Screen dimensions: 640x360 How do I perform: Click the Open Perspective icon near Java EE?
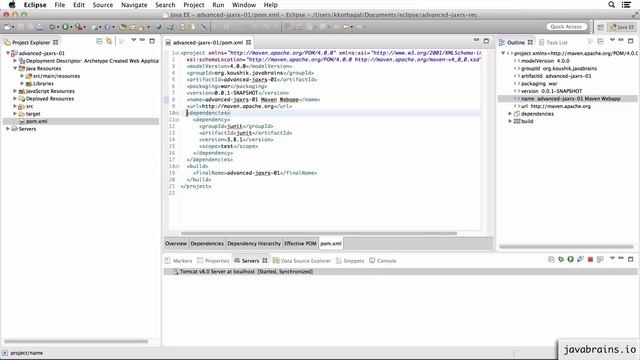pos(600,27)
